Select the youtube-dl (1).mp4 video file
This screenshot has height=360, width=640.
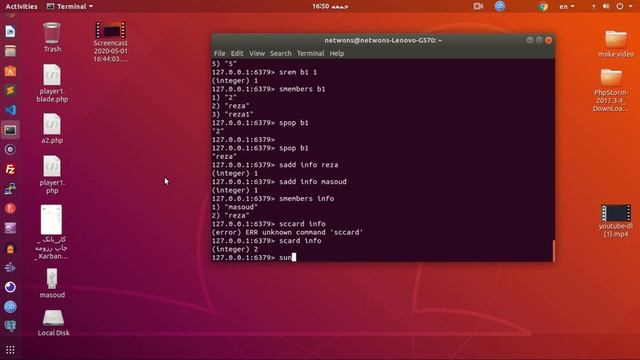click(616, 221)
